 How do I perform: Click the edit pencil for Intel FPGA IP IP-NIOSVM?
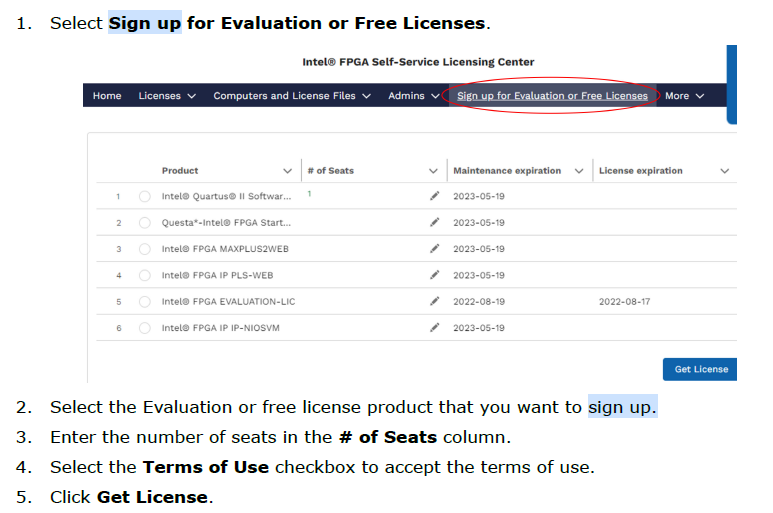[434, 328]
